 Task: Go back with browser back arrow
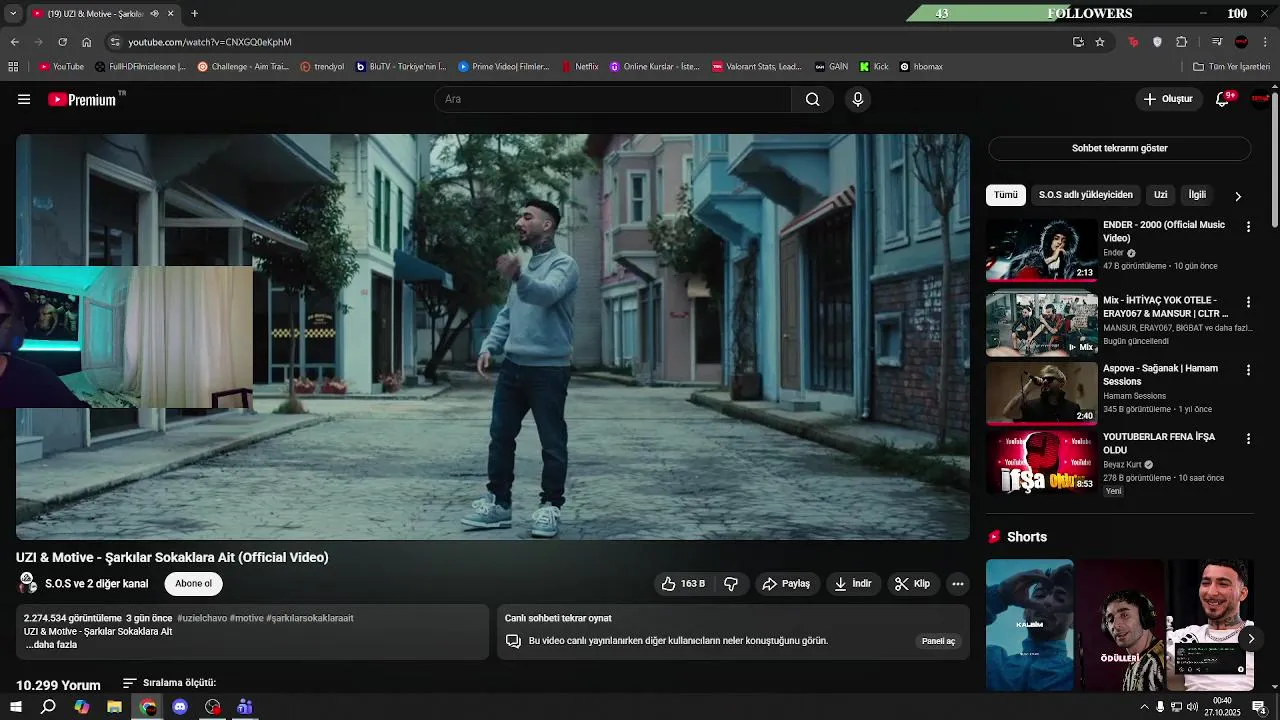coord(14,42)
